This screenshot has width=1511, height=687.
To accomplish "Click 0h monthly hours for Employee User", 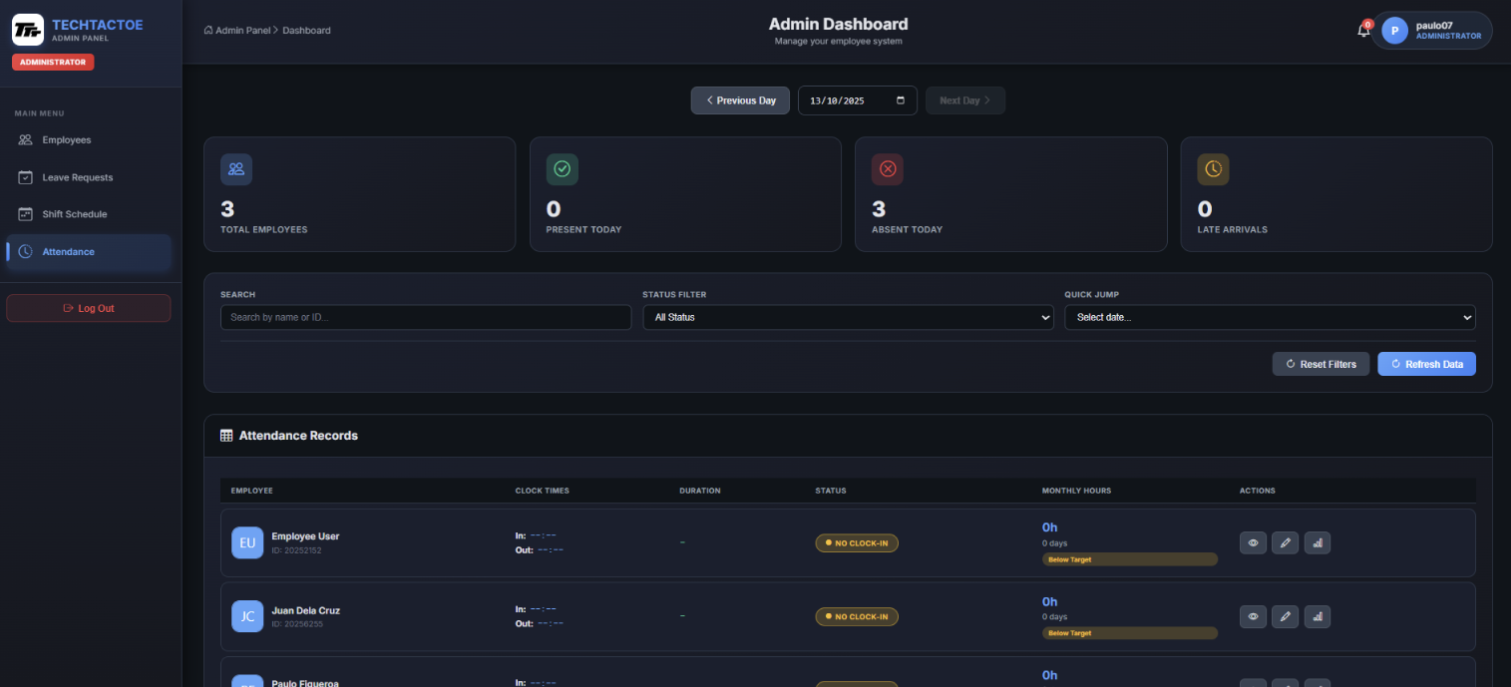I will click(1049, 527).
